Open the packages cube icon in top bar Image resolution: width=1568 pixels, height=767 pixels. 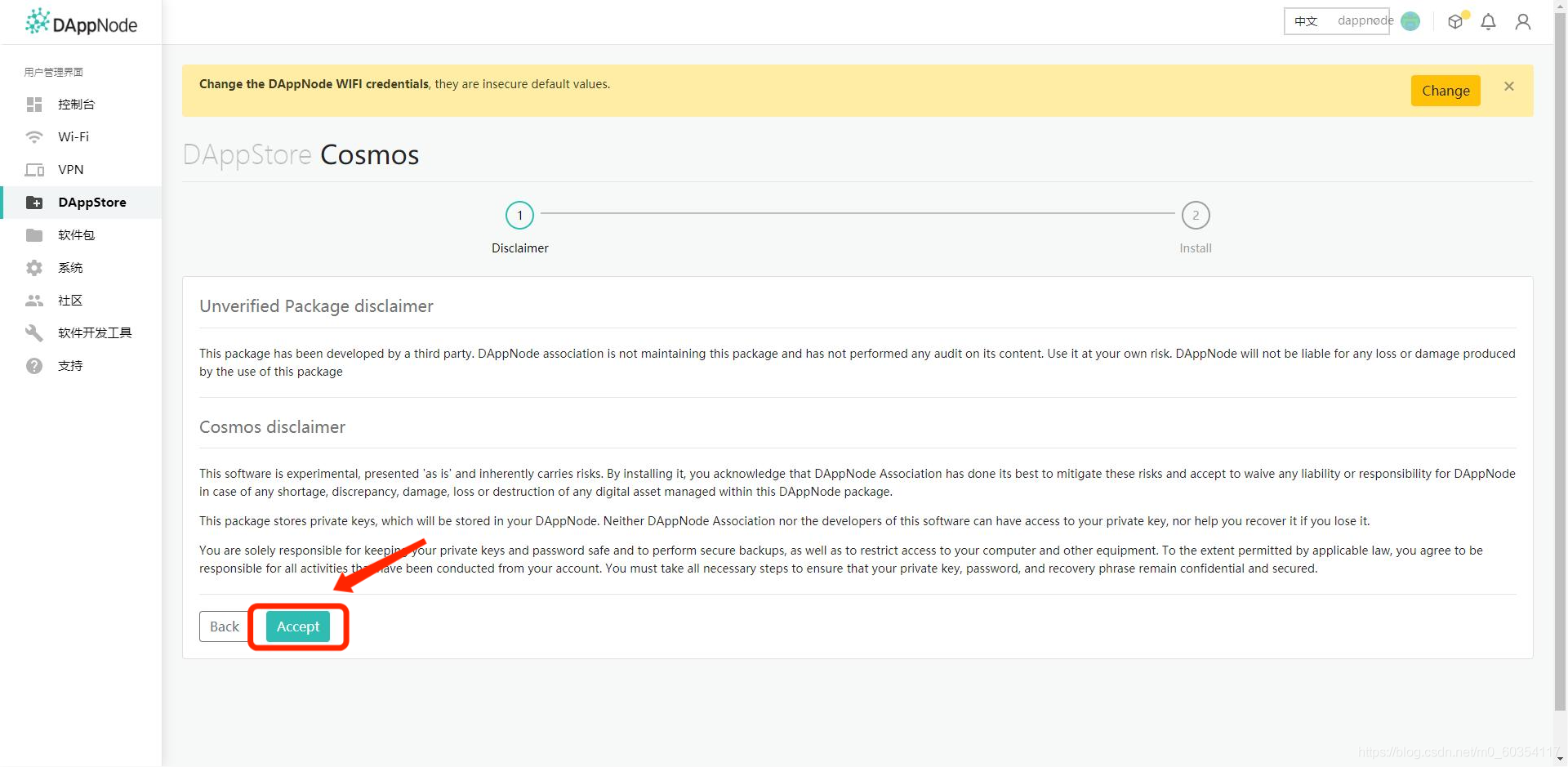[x=1455, y=22]
